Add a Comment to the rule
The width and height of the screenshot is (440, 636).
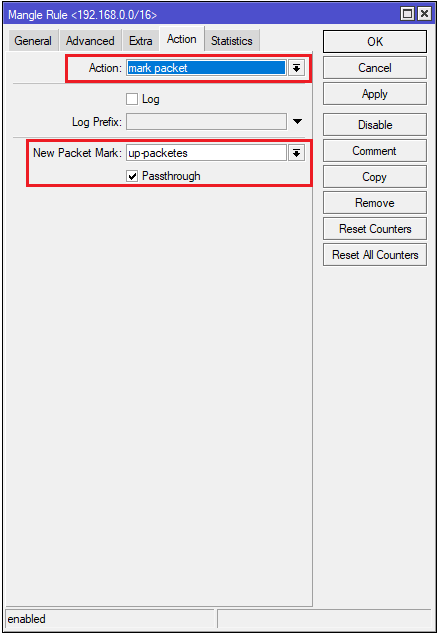[x=375, y=150]
